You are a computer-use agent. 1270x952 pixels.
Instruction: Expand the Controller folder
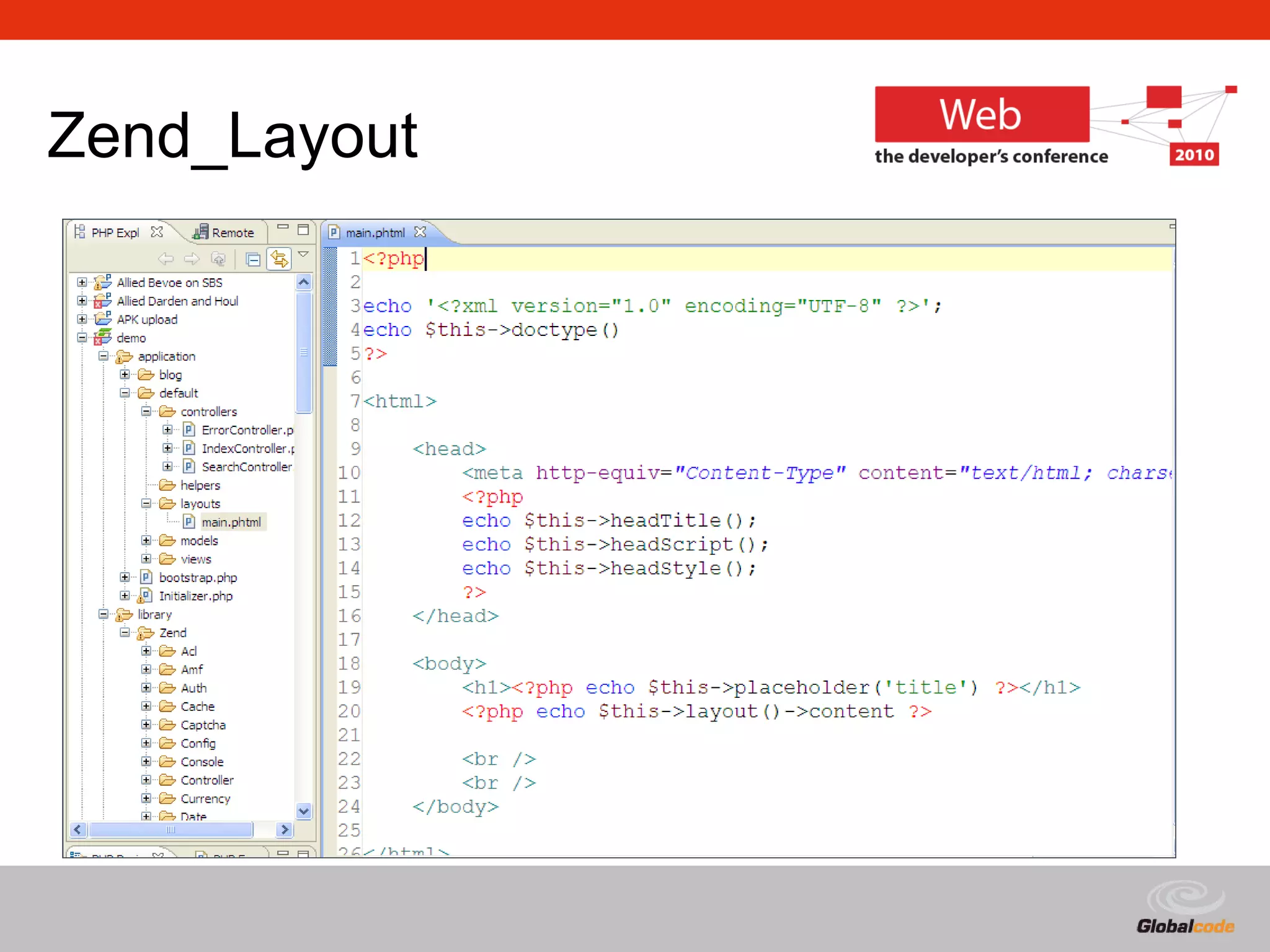pyautogui.click(x=146, y=780)
